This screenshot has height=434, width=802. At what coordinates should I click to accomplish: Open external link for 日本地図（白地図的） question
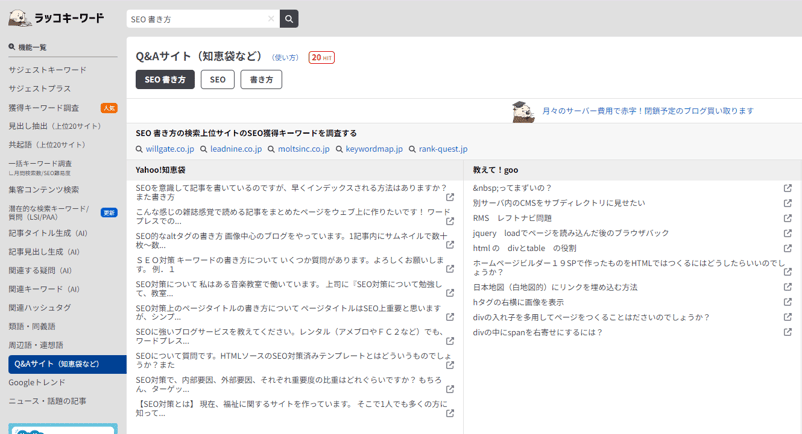coord(788,287)
